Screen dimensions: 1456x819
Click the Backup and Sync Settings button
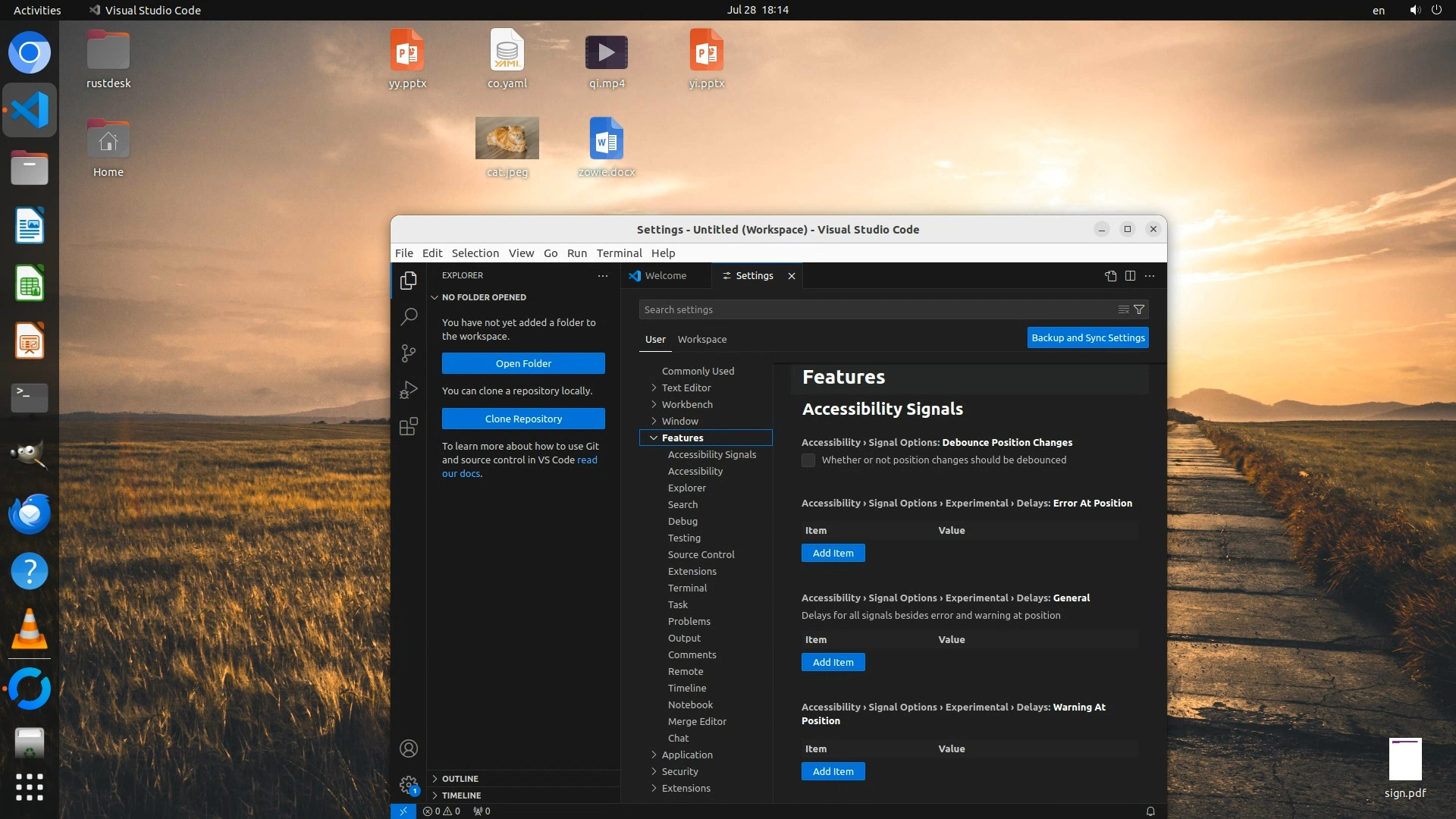click(1087, 337)
